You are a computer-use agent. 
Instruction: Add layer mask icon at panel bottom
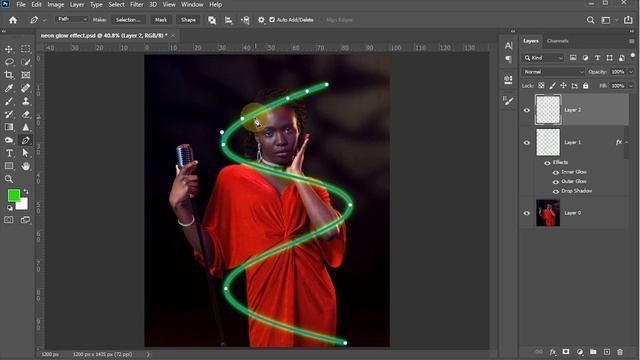tap(566, 352)
